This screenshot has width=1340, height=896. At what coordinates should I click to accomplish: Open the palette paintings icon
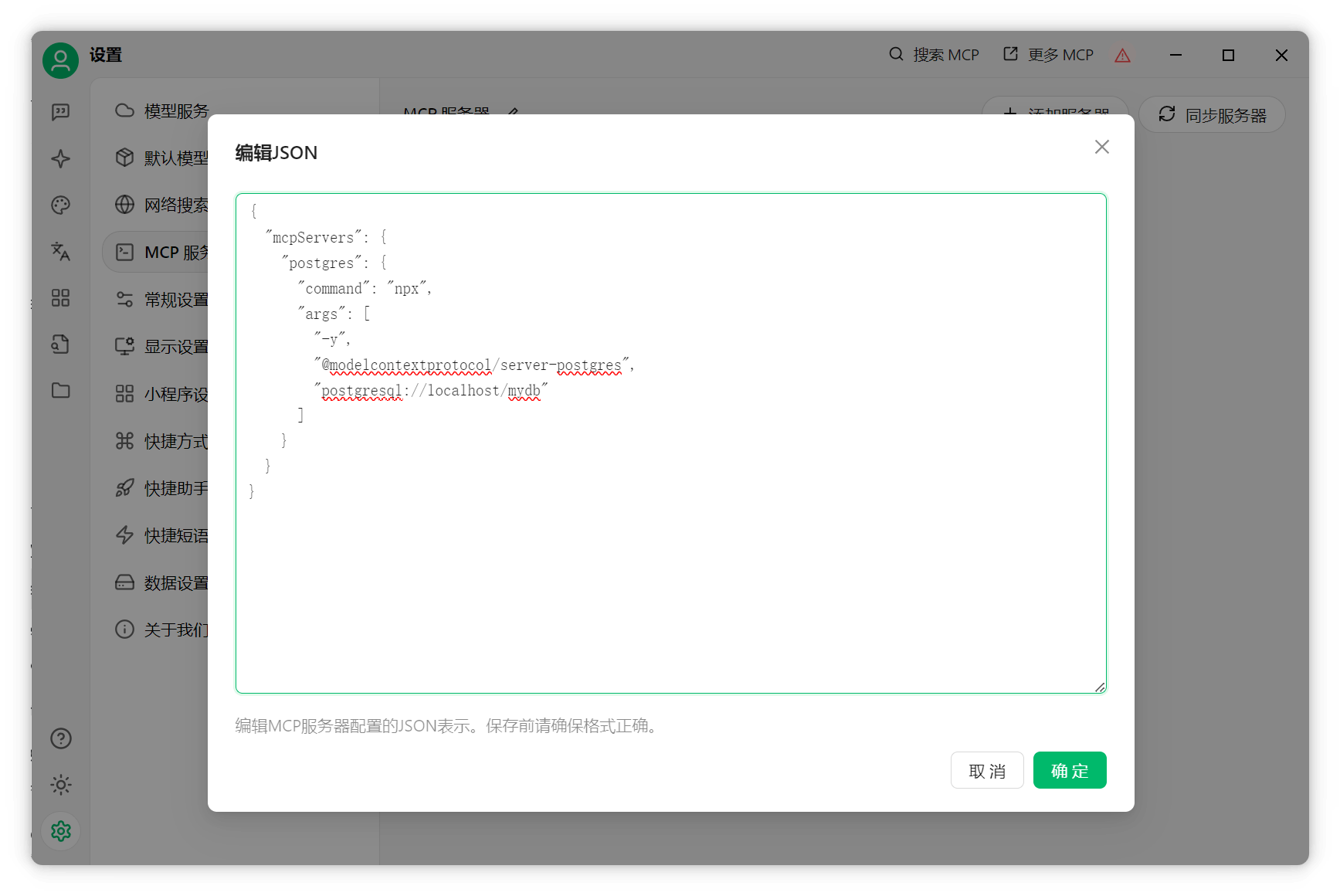pos(60,205)
